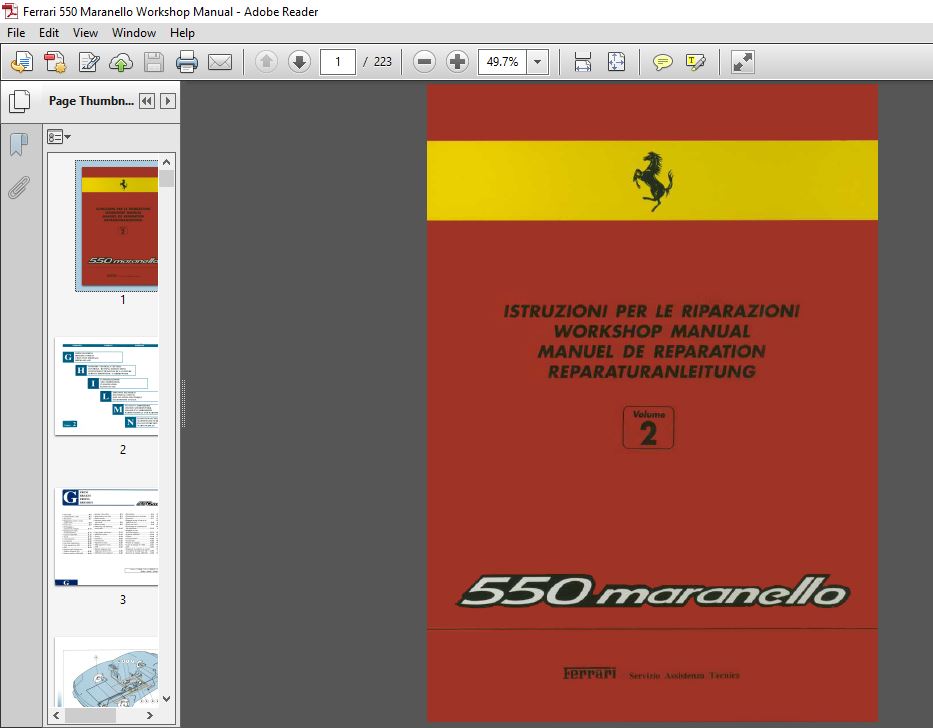
Task: Click the Sign document pencil icon
Action: tap(89, 62)
